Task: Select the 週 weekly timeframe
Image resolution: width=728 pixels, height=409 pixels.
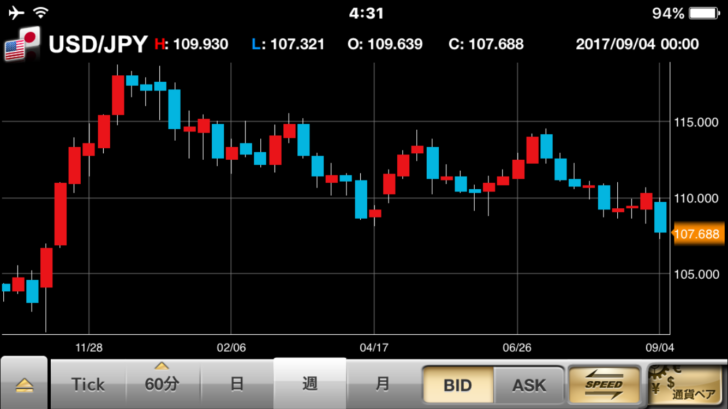Action: (x=310, y=384)
